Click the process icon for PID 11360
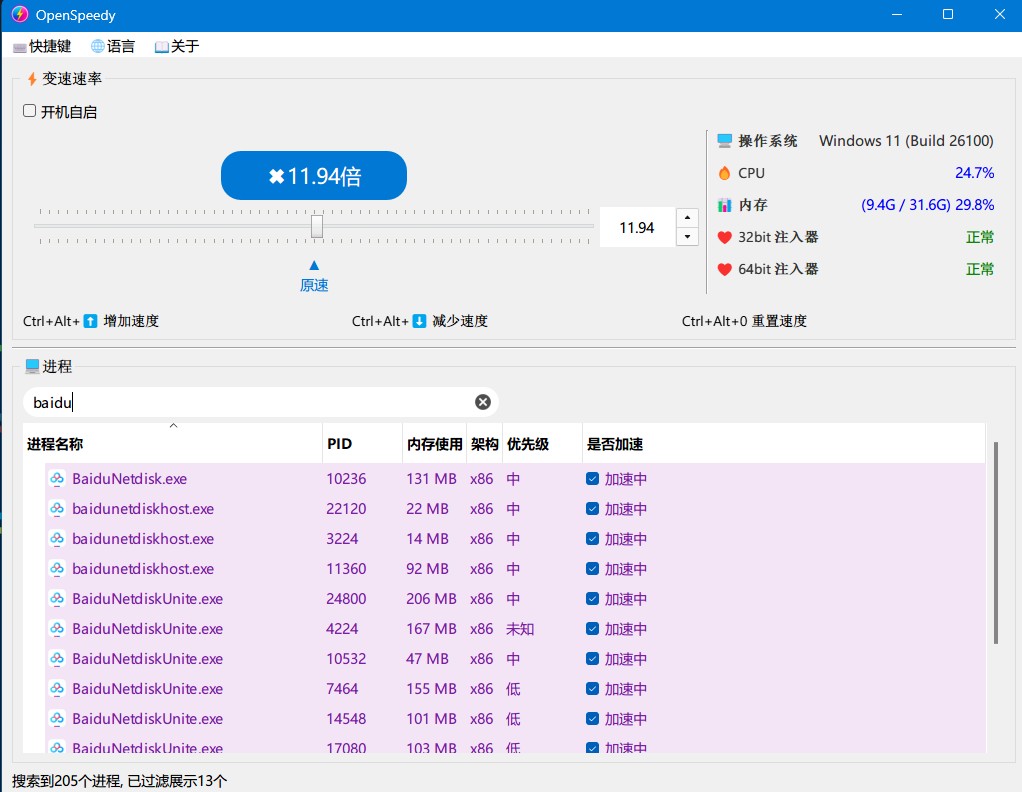Screen dimensions: 1022x792 [57, 569]
